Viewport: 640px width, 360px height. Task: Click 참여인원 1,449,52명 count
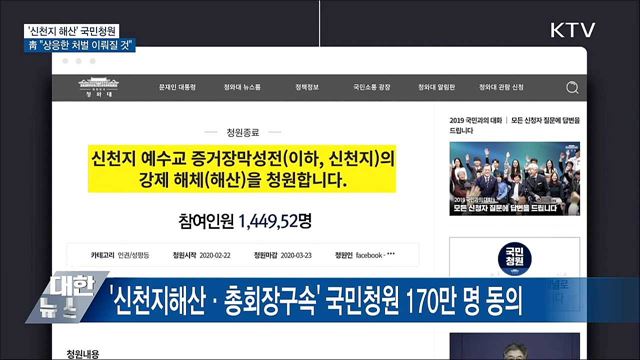coord(245,221)
